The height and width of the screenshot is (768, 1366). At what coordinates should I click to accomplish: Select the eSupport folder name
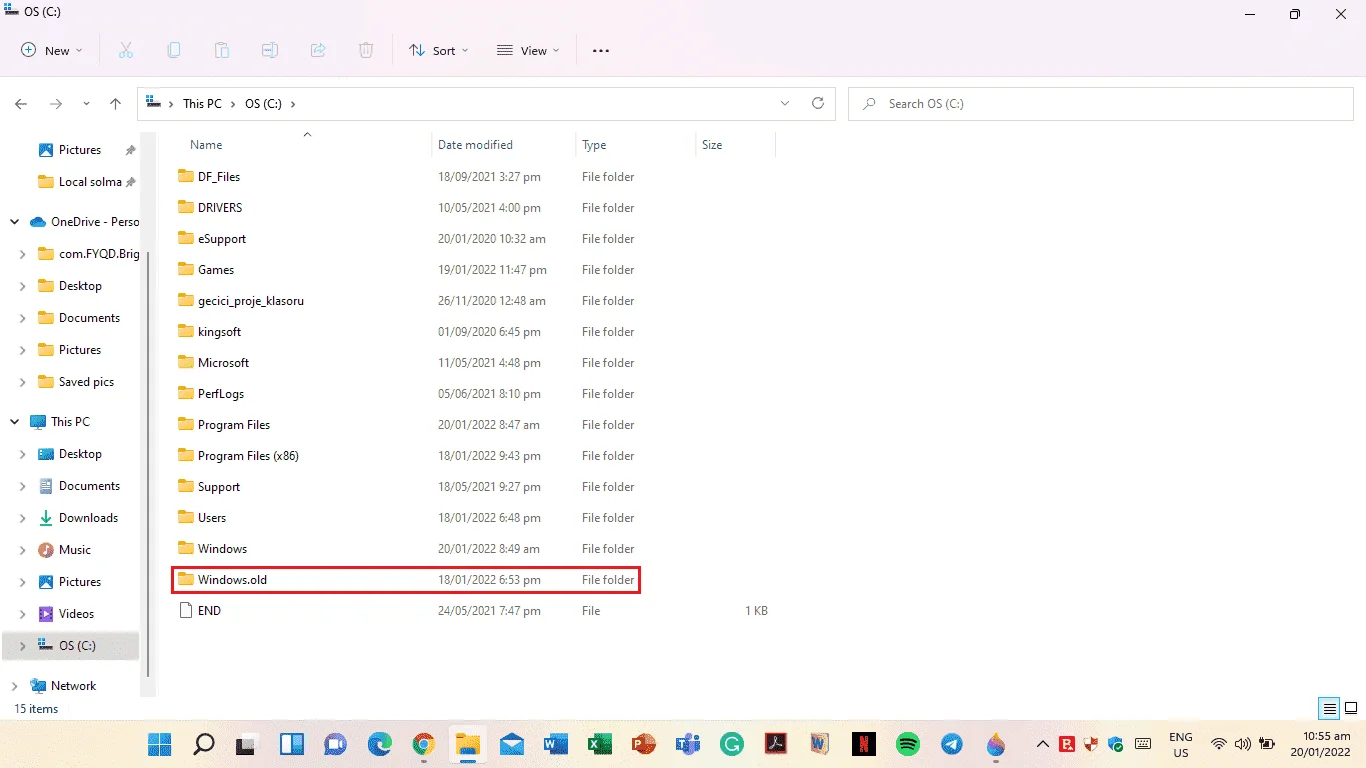tap(222, 239)
